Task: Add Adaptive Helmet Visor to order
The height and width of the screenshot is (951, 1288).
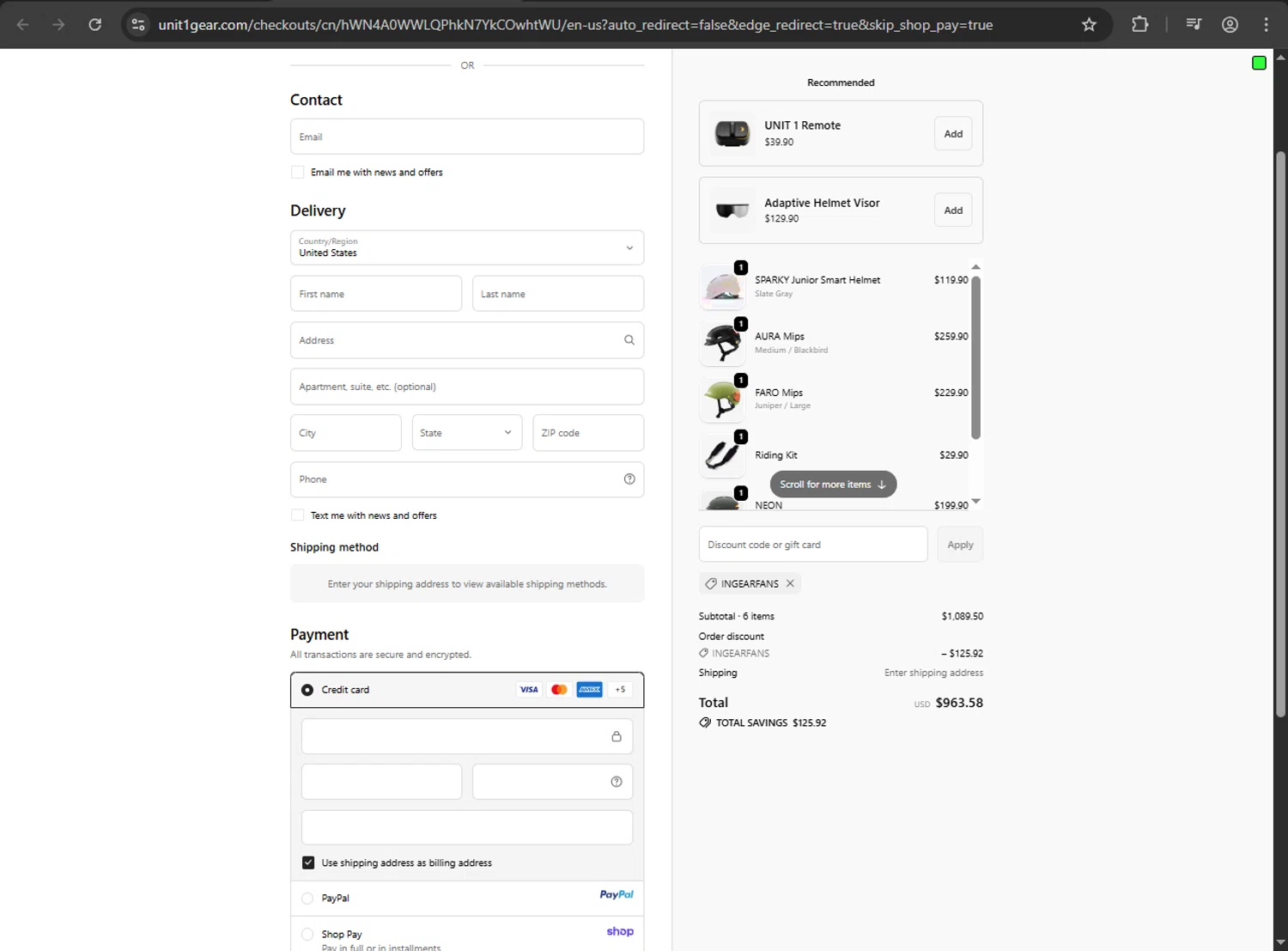Action: [953, 210]
